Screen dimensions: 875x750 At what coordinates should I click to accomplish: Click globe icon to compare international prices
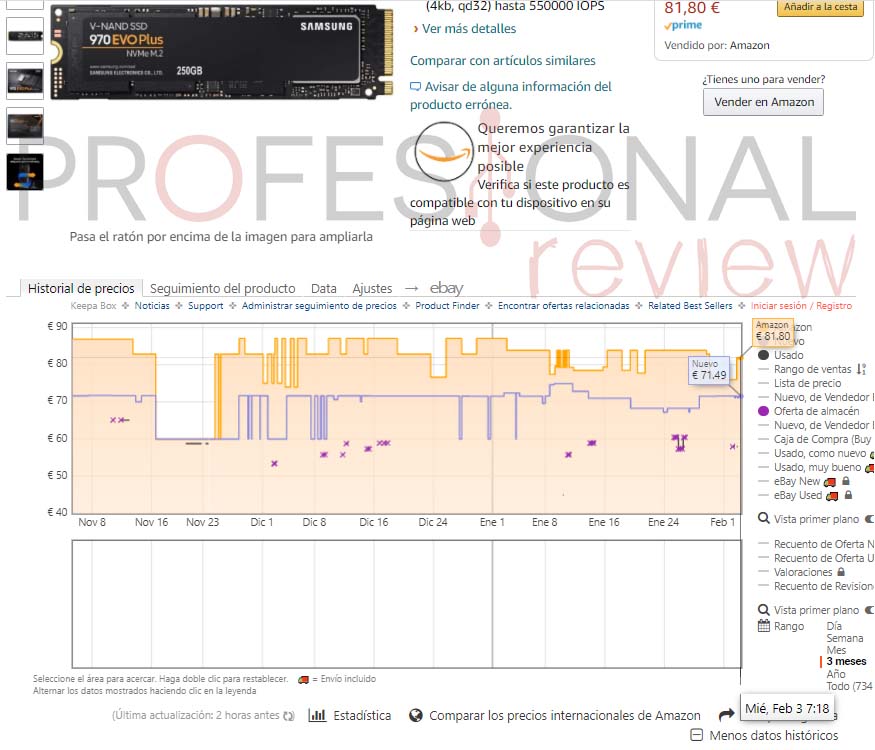416,715
